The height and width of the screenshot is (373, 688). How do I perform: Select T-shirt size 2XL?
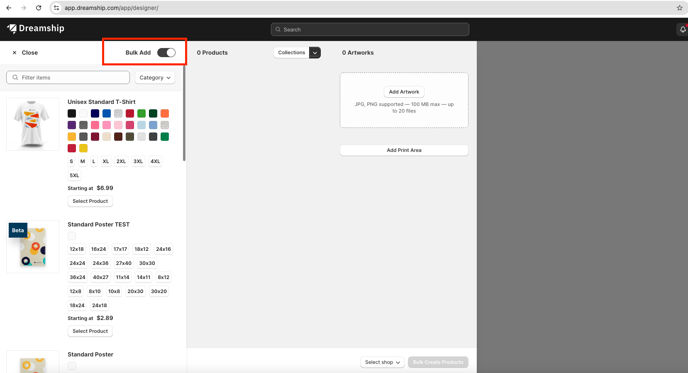(121, 161)
